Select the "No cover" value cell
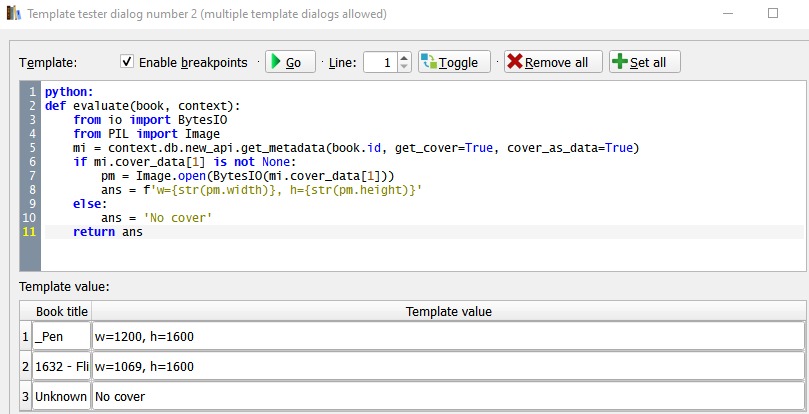 click(448, 396)
